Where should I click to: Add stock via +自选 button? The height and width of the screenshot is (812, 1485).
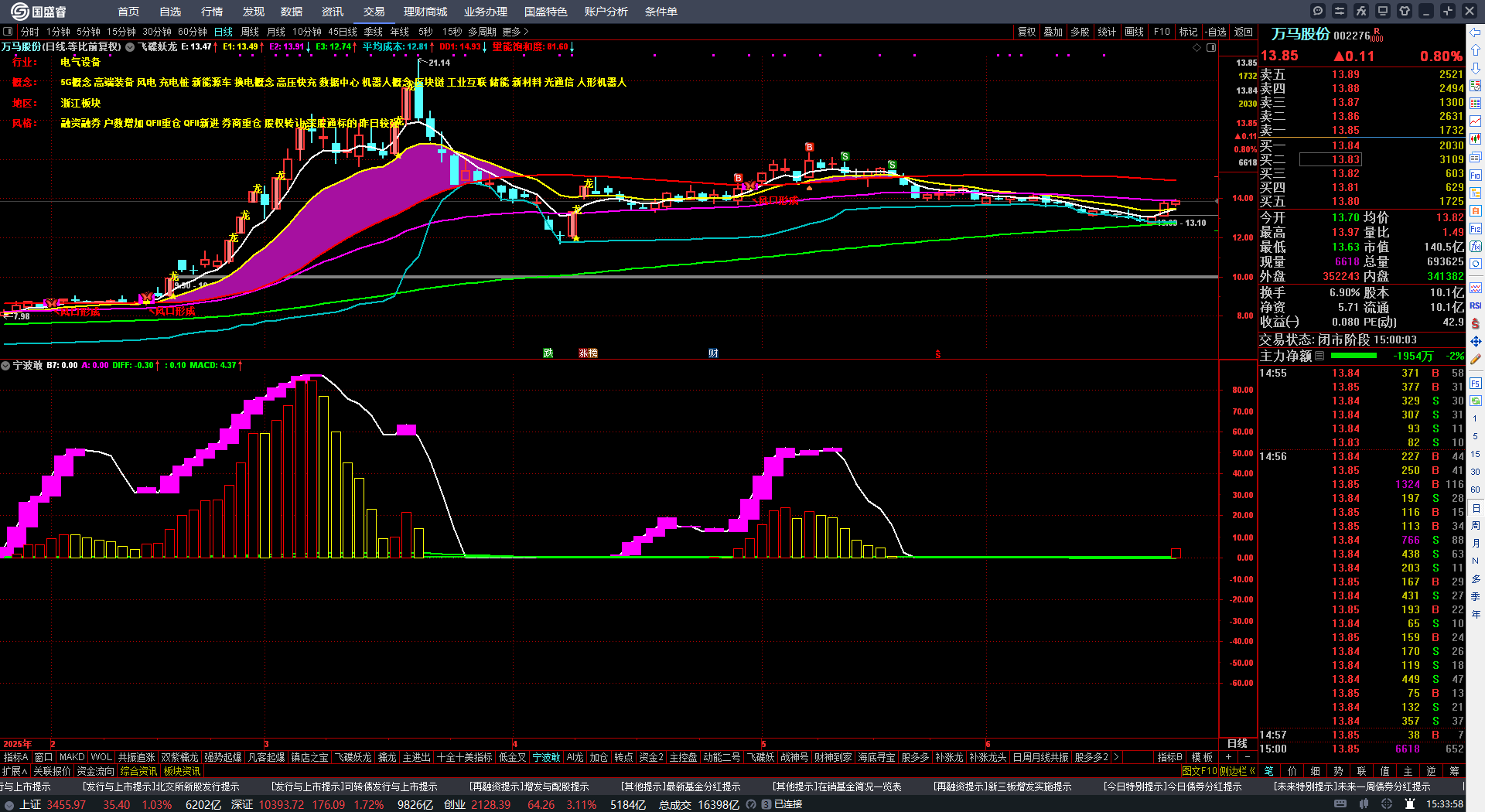tap(1215, 32)
